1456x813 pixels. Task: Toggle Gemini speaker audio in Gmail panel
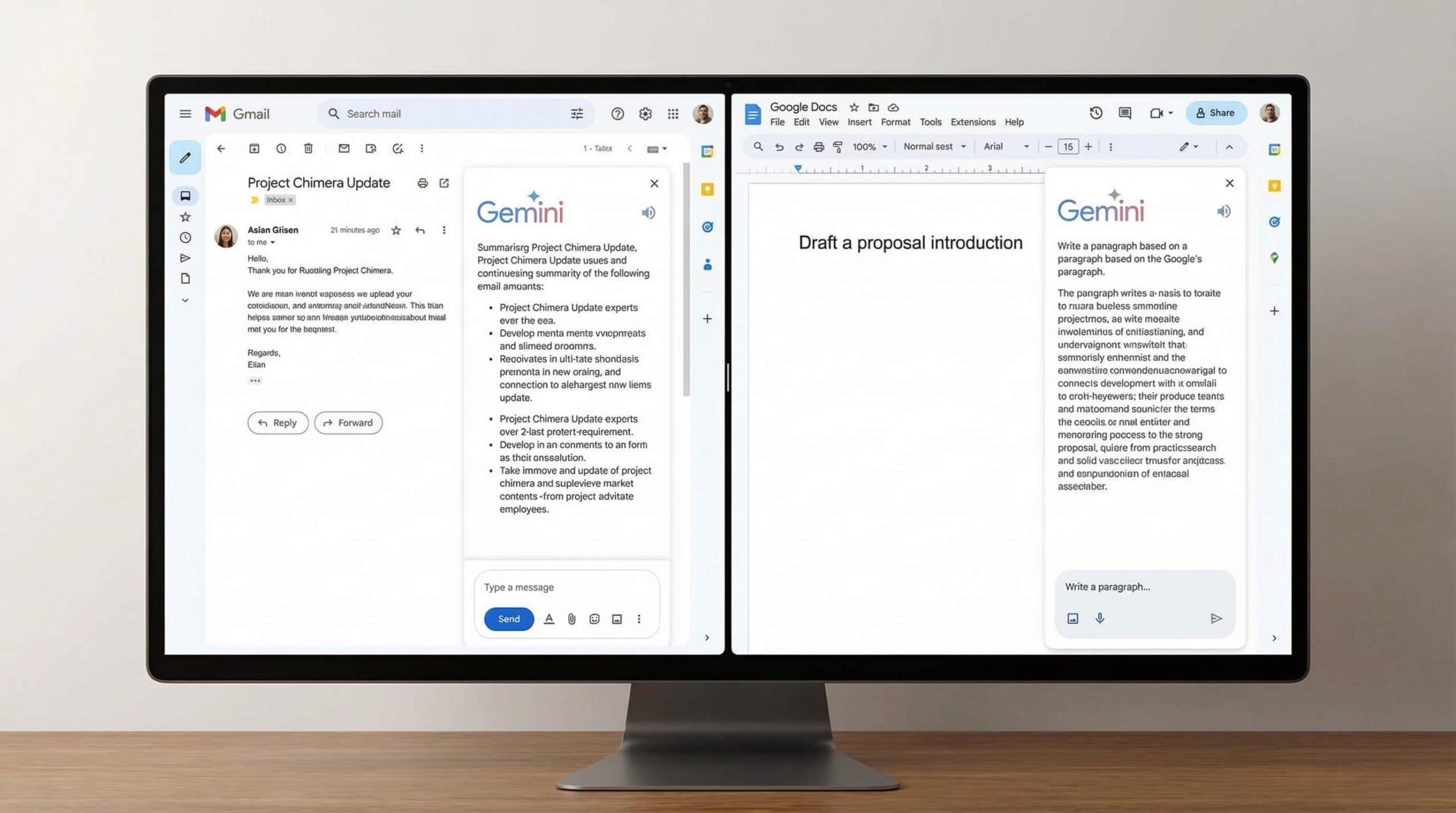tap(648, 213)
